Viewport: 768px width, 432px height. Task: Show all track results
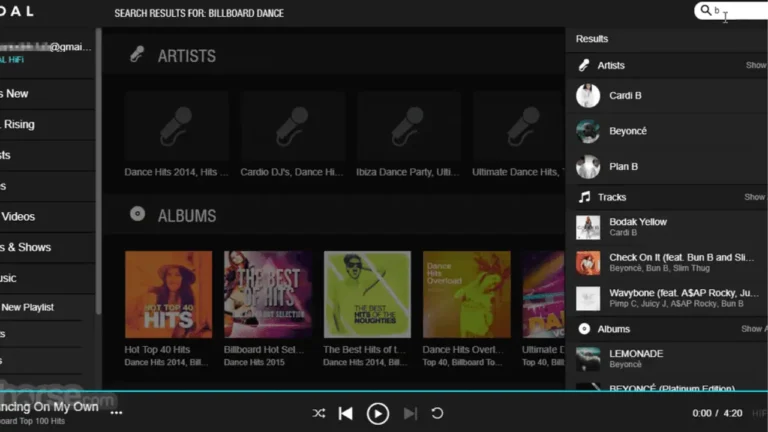(756, 197)
